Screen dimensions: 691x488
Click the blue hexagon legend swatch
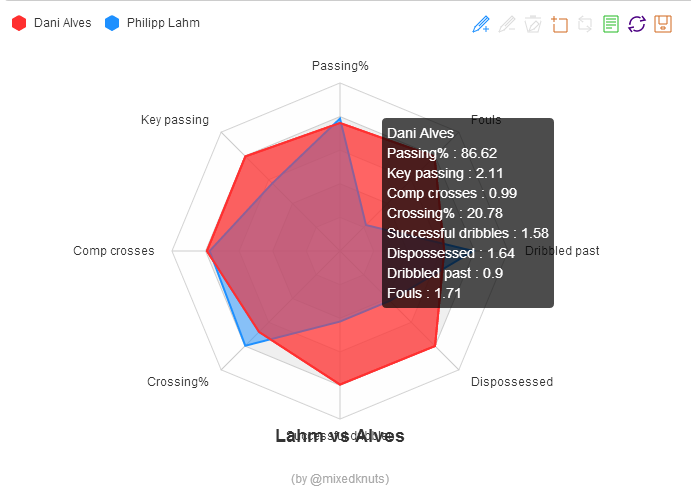[x=111, y=22]
